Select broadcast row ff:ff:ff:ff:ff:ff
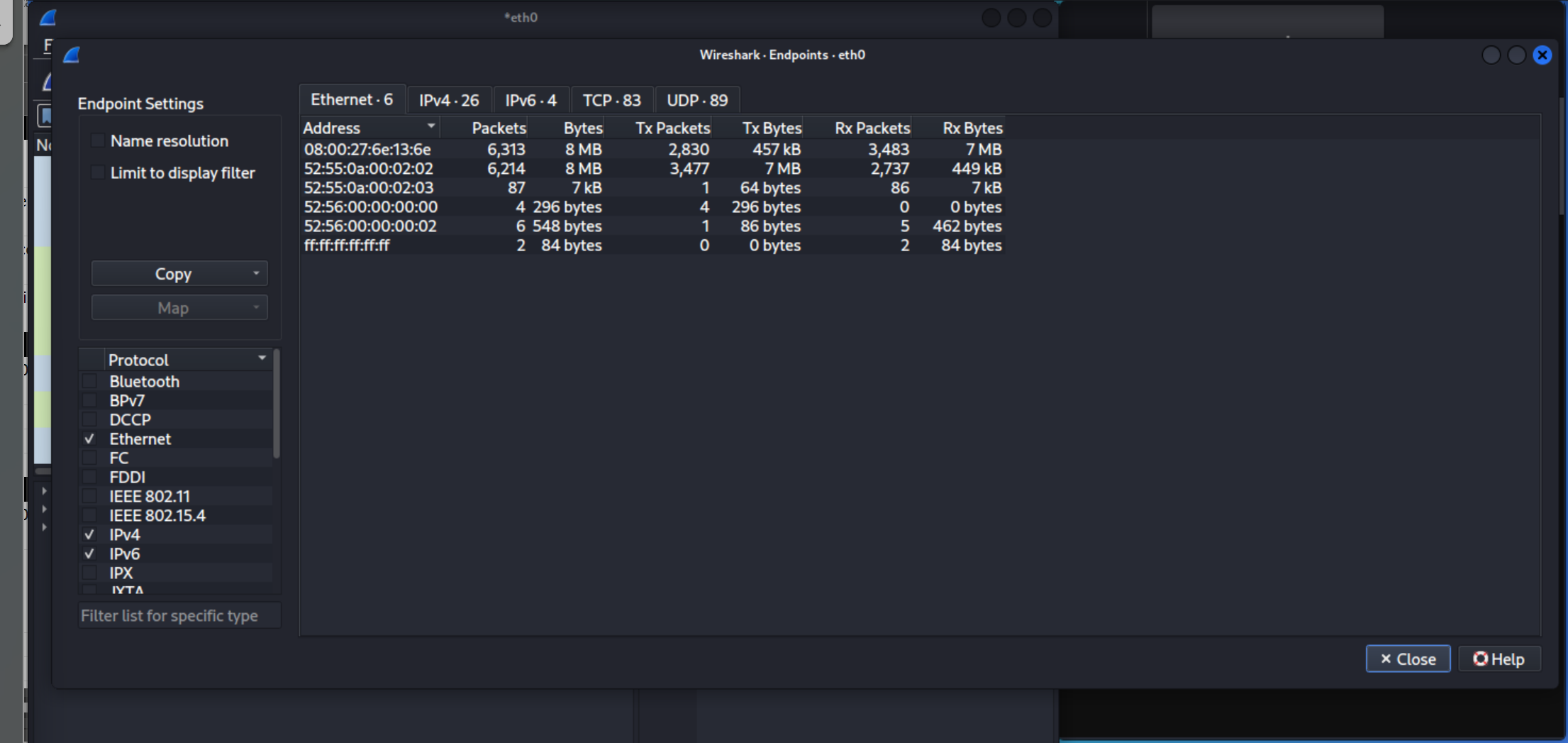Image resolution: width=1568 pixels, height=743 pixels. click(x=652, y=245)
